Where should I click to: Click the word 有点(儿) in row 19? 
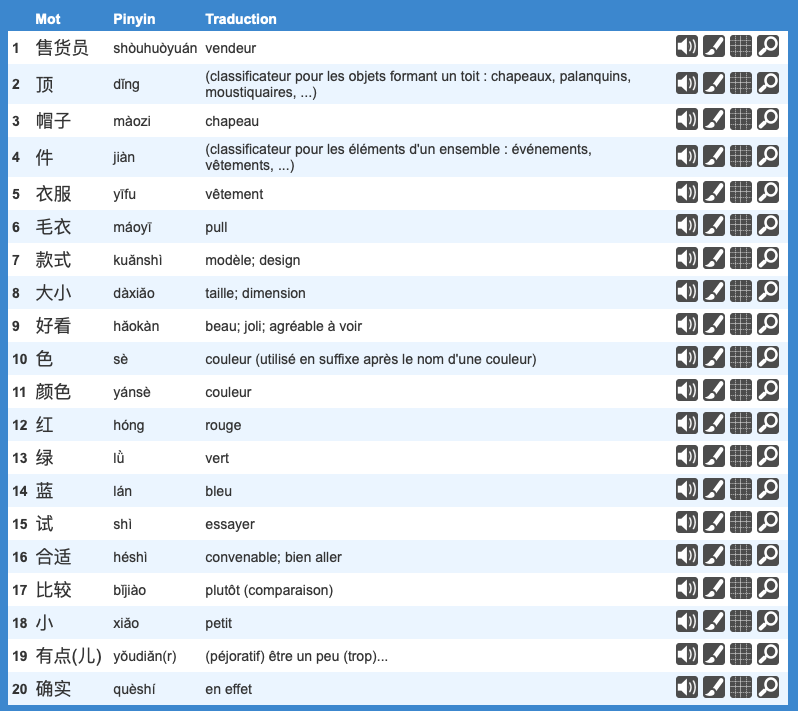[67, 656]
